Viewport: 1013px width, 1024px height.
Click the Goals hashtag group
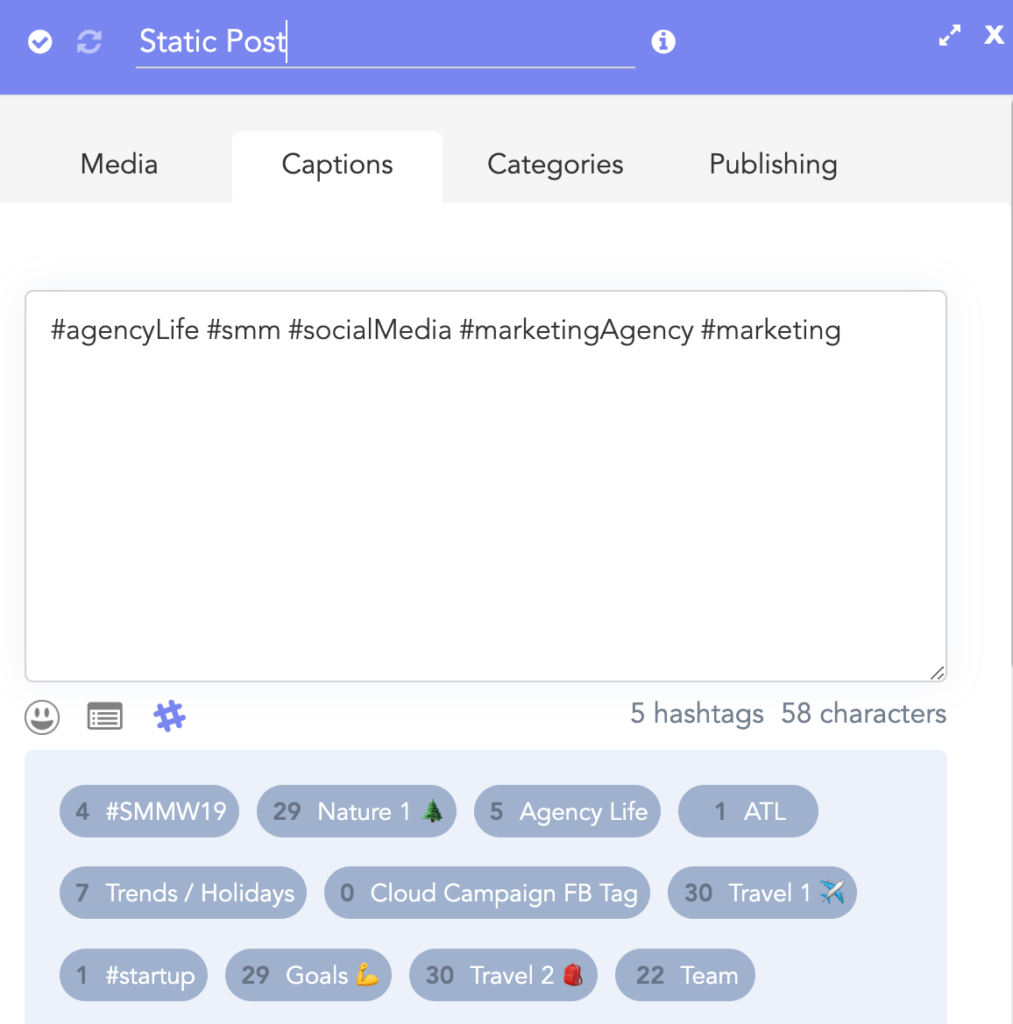[x=308, y=975]
